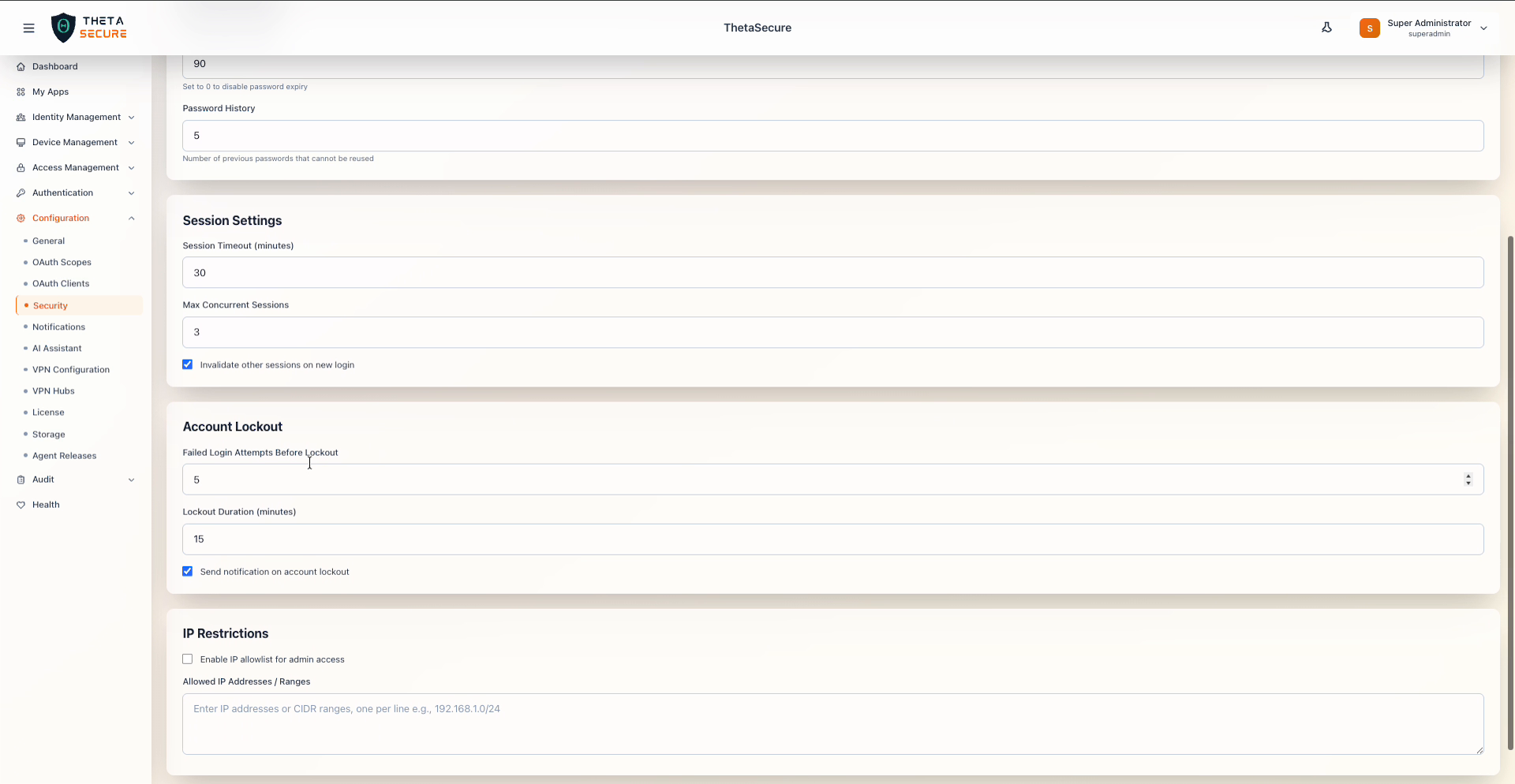The height and width of the screenshot is (784, 1515).
Task: Open the Agent Releases page
Action: 64,455
